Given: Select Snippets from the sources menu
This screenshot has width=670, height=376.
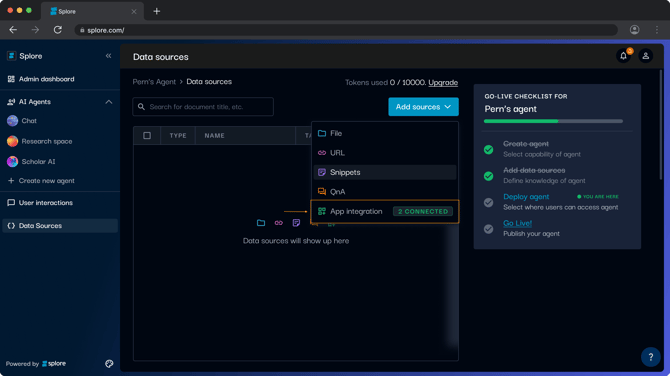Looking at the screenshot, I should (385, 172).
